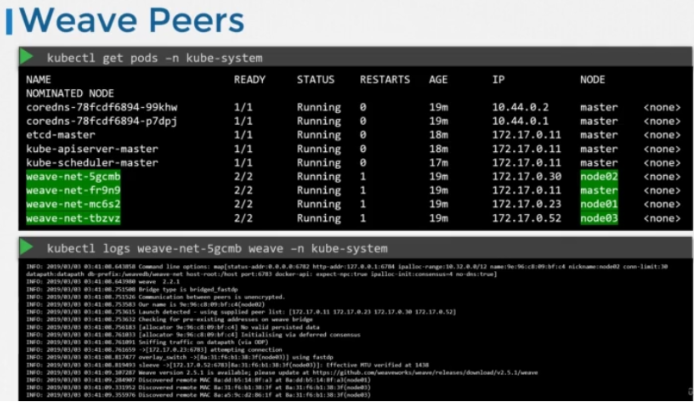Click the 2/2 ready value for weave-net-5gcmb
This screenshot has height=402, width=694.
[243, 177]
